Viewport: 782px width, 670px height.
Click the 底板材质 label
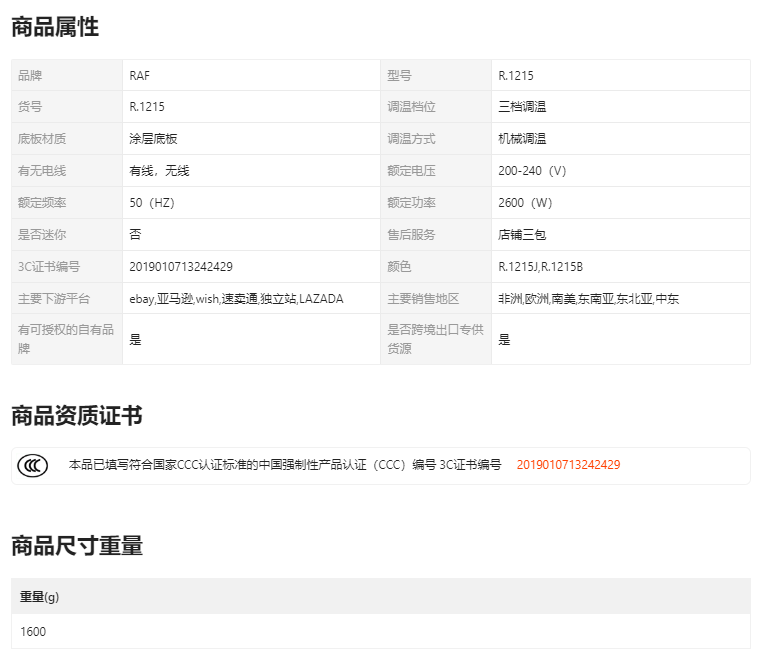click(x=42, y=139)
